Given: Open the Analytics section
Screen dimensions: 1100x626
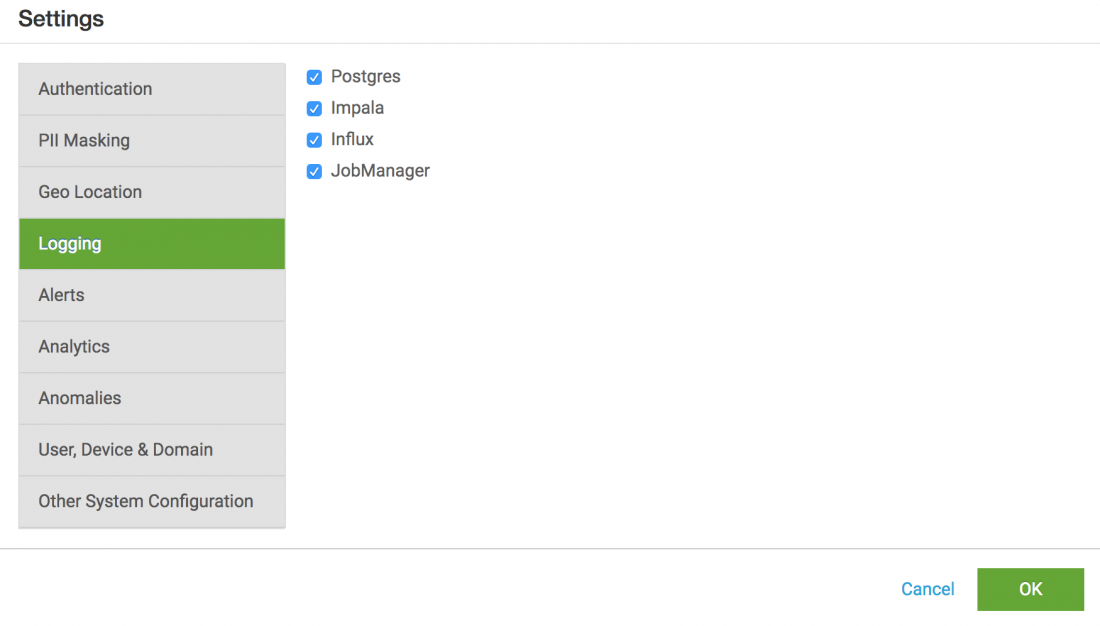Looking at the screenshot, I should tap(152, 347).
